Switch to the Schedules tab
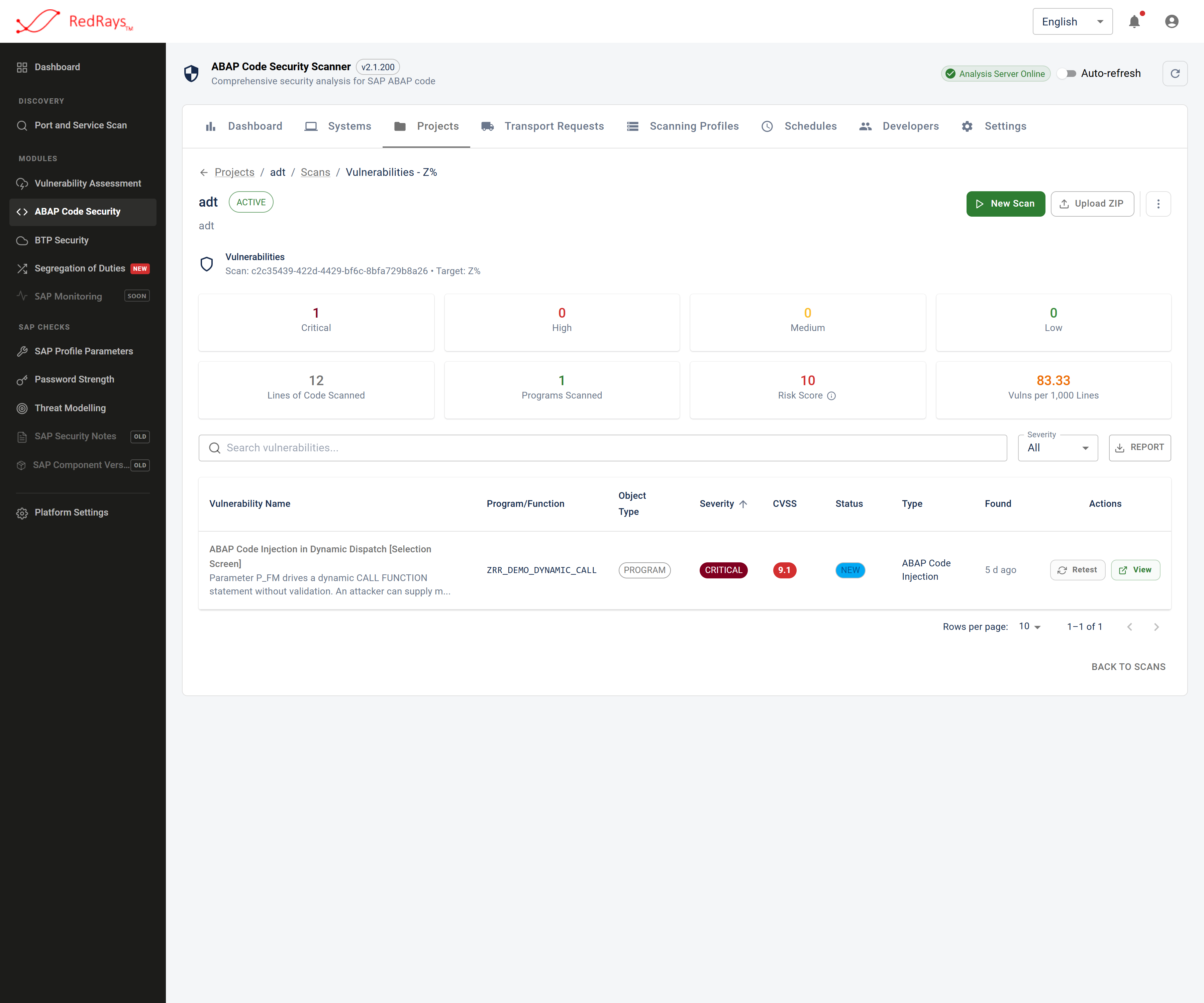The image size is (1204, 1003). click(x=799, y=126)
